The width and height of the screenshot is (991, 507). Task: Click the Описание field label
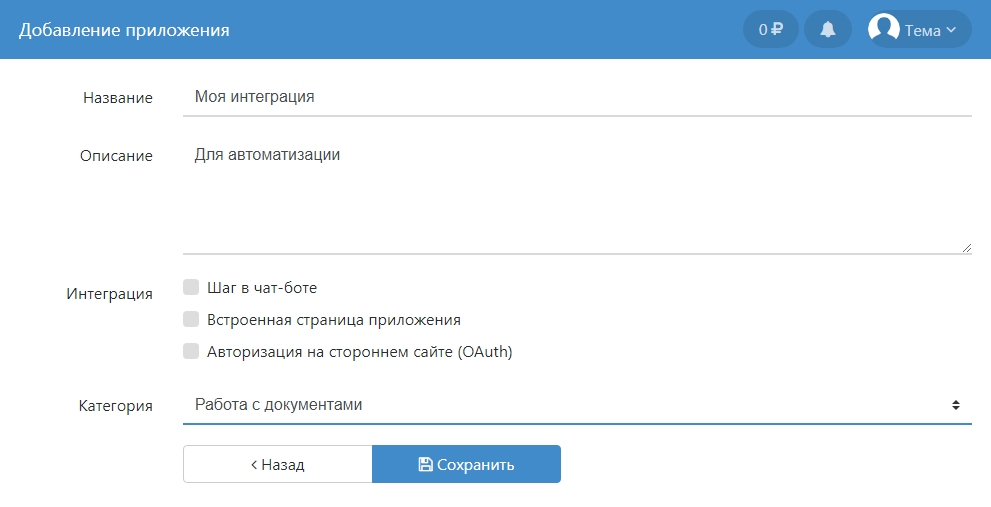point(116,156)
